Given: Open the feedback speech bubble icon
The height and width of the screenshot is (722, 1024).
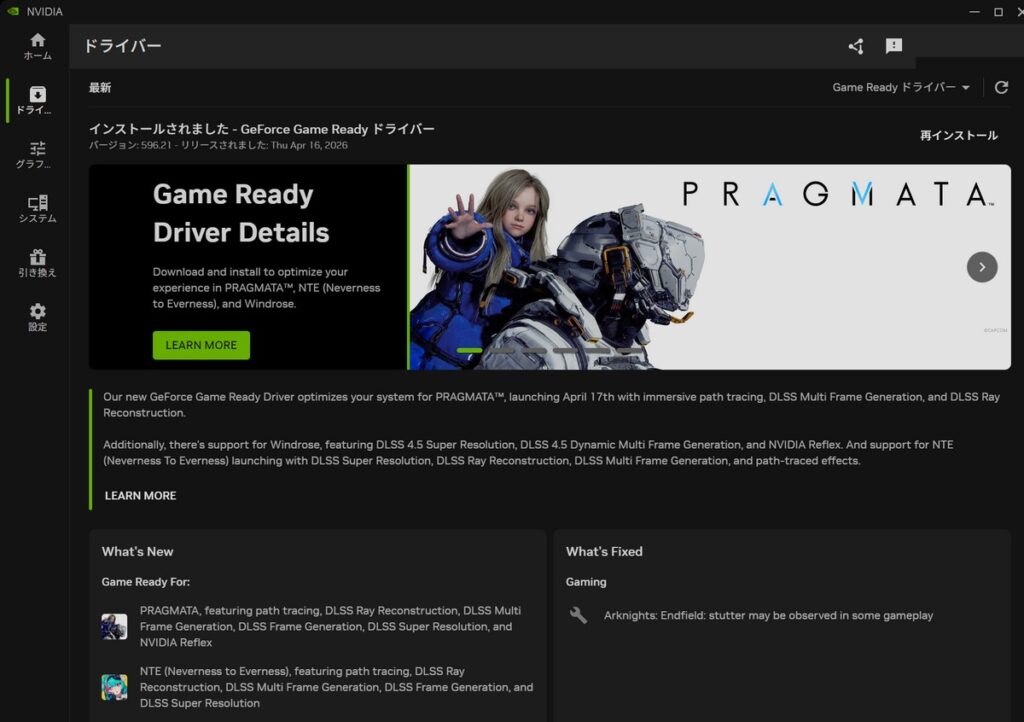Looking at the screenshot, I should tap(894, 46).
